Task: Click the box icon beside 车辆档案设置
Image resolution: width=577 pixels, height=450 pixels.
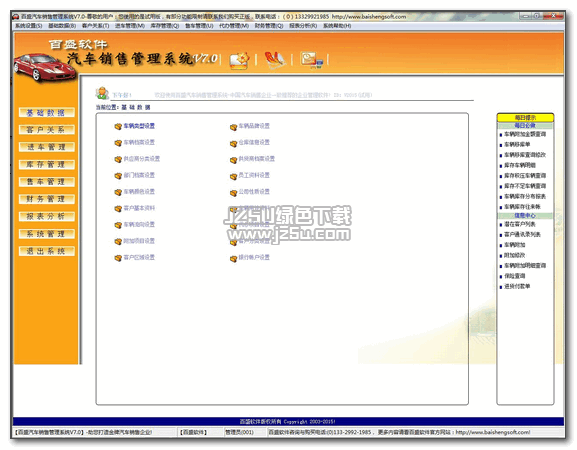Action: click(x=118, y=143)
